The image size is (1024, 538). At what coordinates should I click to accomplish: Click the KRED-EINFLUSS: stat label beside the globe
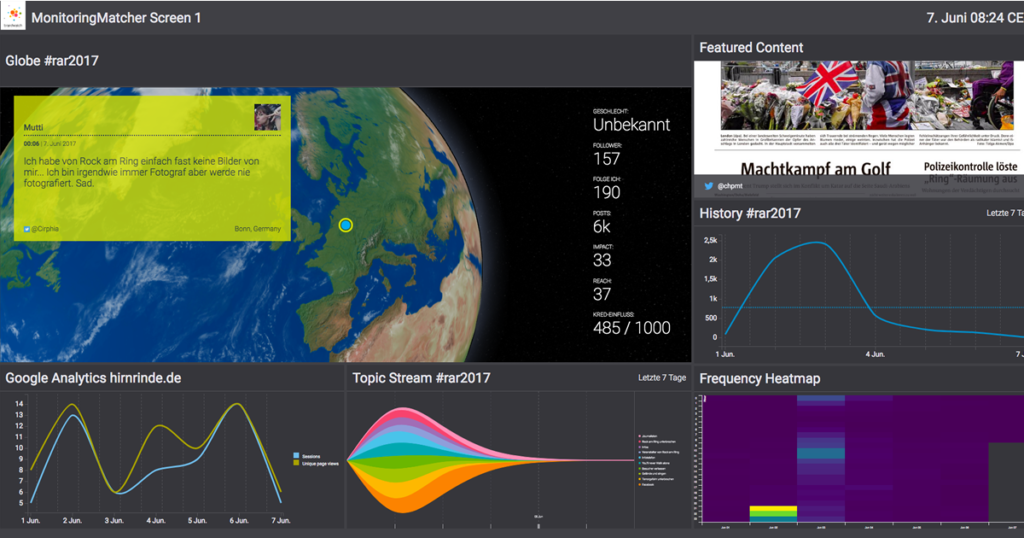613,315
